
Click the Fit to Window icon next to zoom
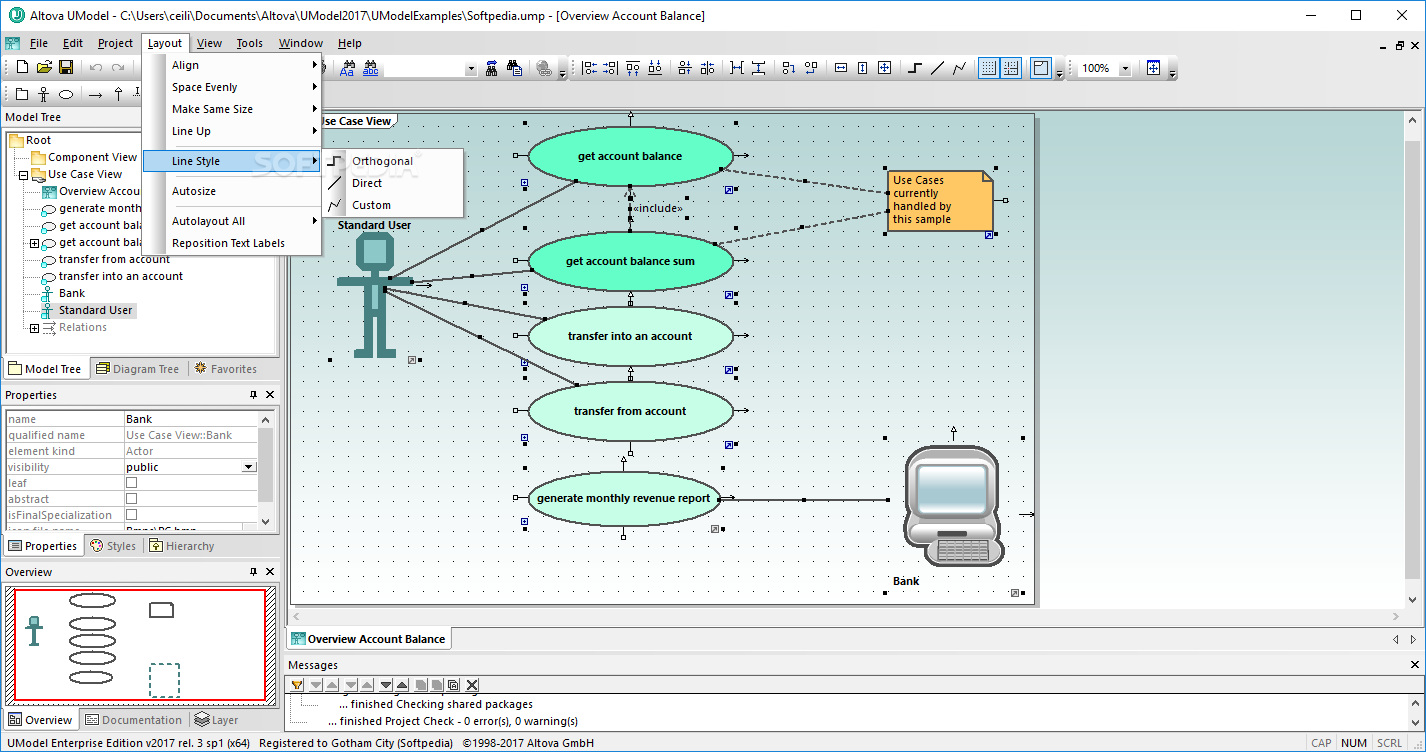click(1154, 68)
